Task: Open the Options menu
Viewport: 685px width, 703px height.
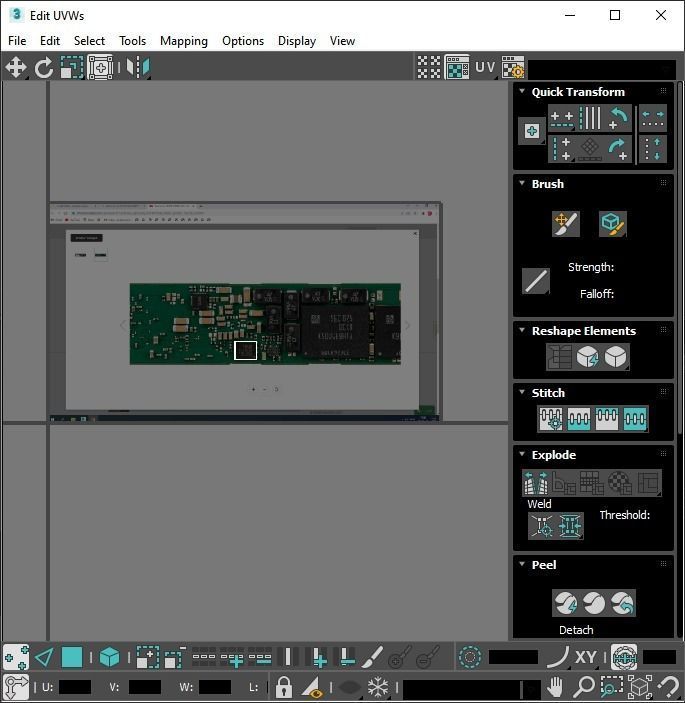Action: coord(243,41)
